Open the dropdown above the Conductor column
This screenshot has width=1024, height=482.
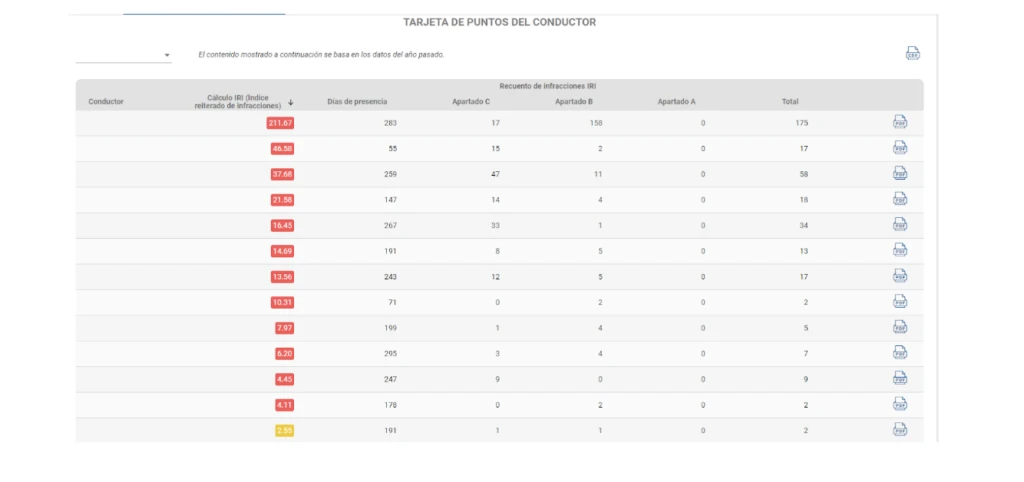(124, 56)
